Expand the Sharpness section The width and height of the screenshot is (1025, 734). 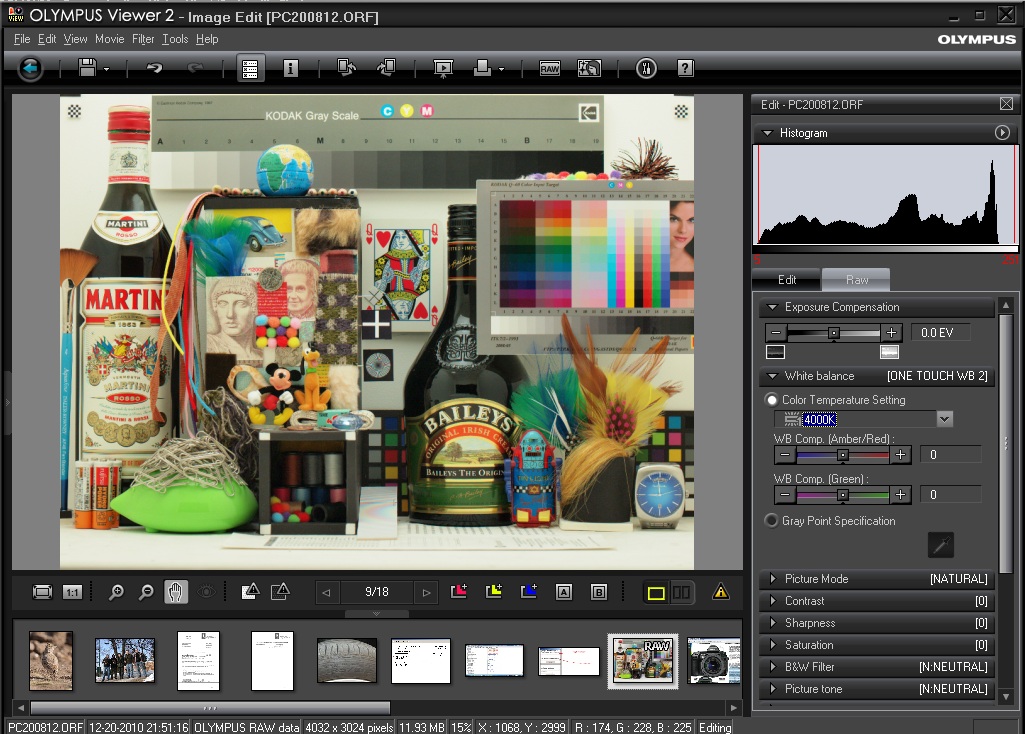coord(773,623)
